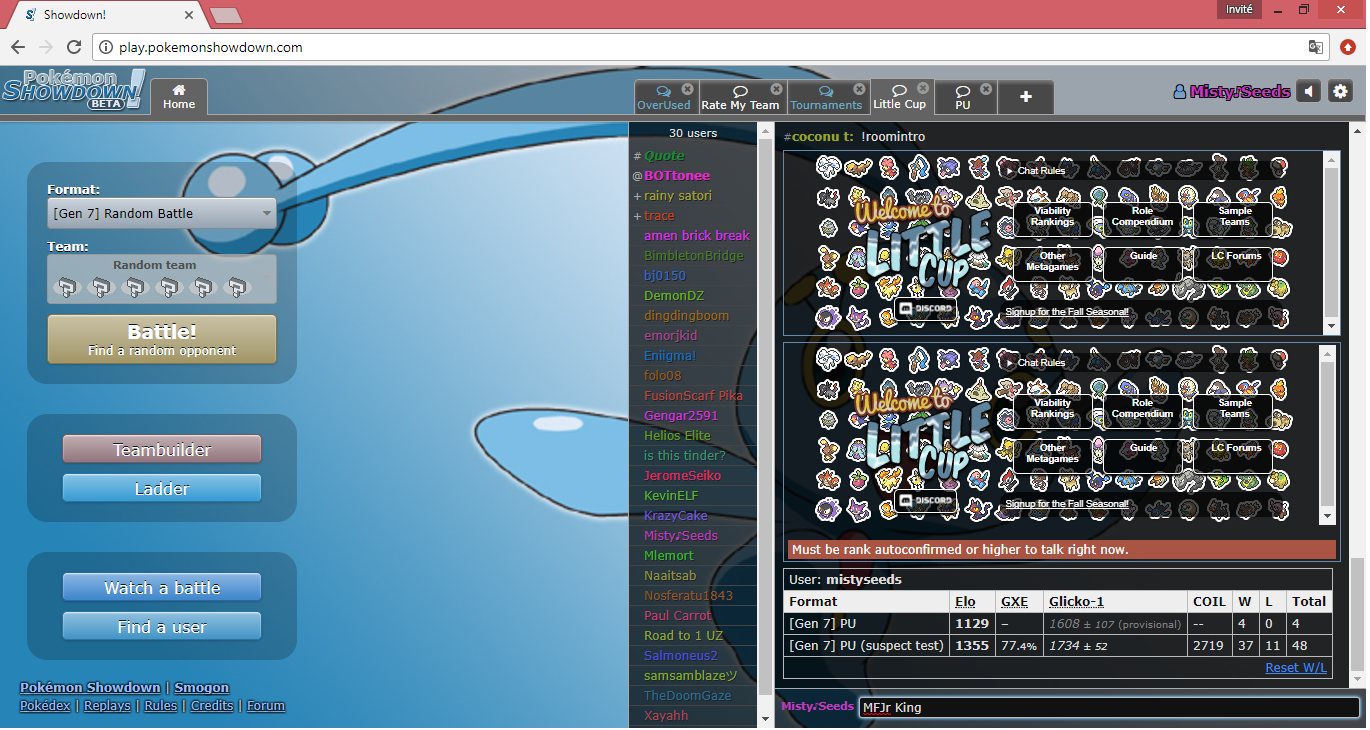The width and height of the screenshot is (1370, 730).
Task: Select user Paul Carrot
Action: click(692, 615)
